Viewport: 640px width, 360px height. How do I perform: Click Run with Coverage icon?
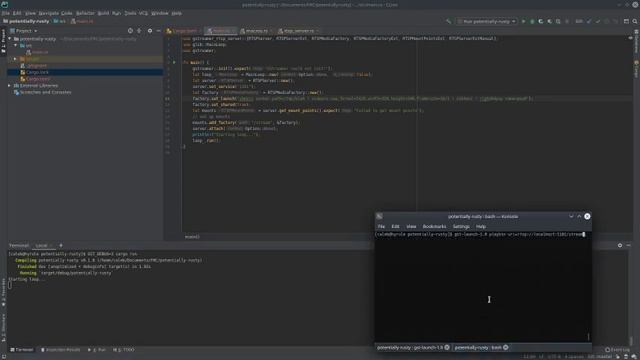coord(541,21)
